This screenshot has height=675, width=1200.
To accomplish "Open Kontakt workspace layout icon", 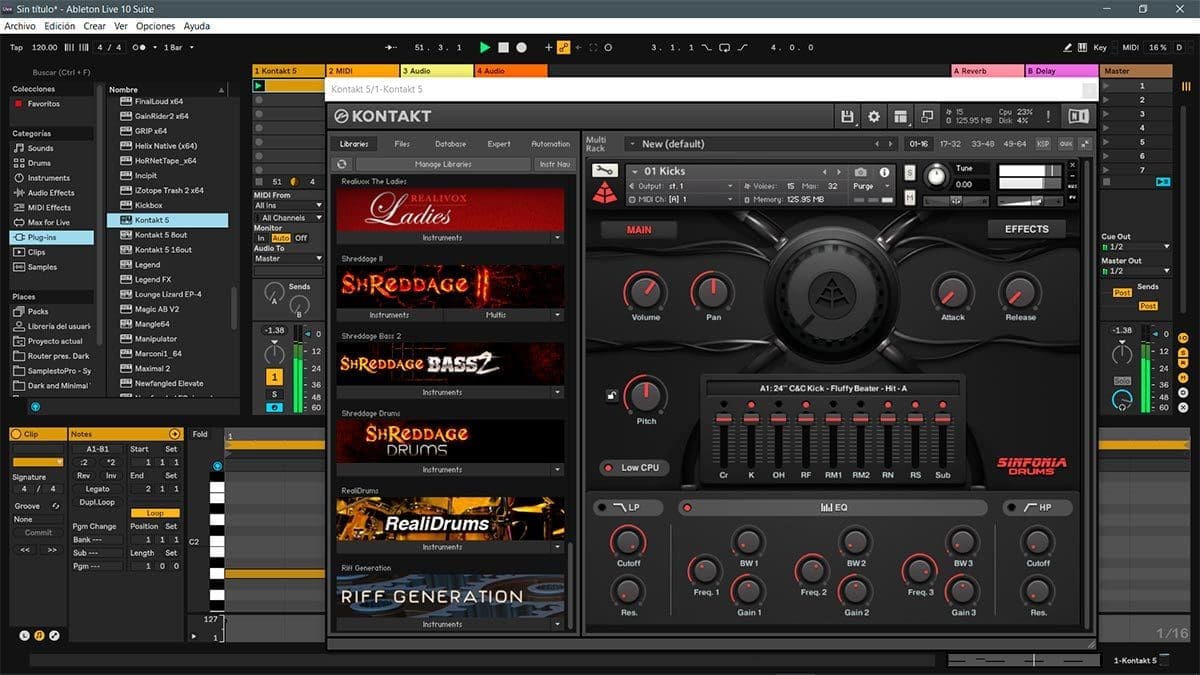I will point(901,117).
